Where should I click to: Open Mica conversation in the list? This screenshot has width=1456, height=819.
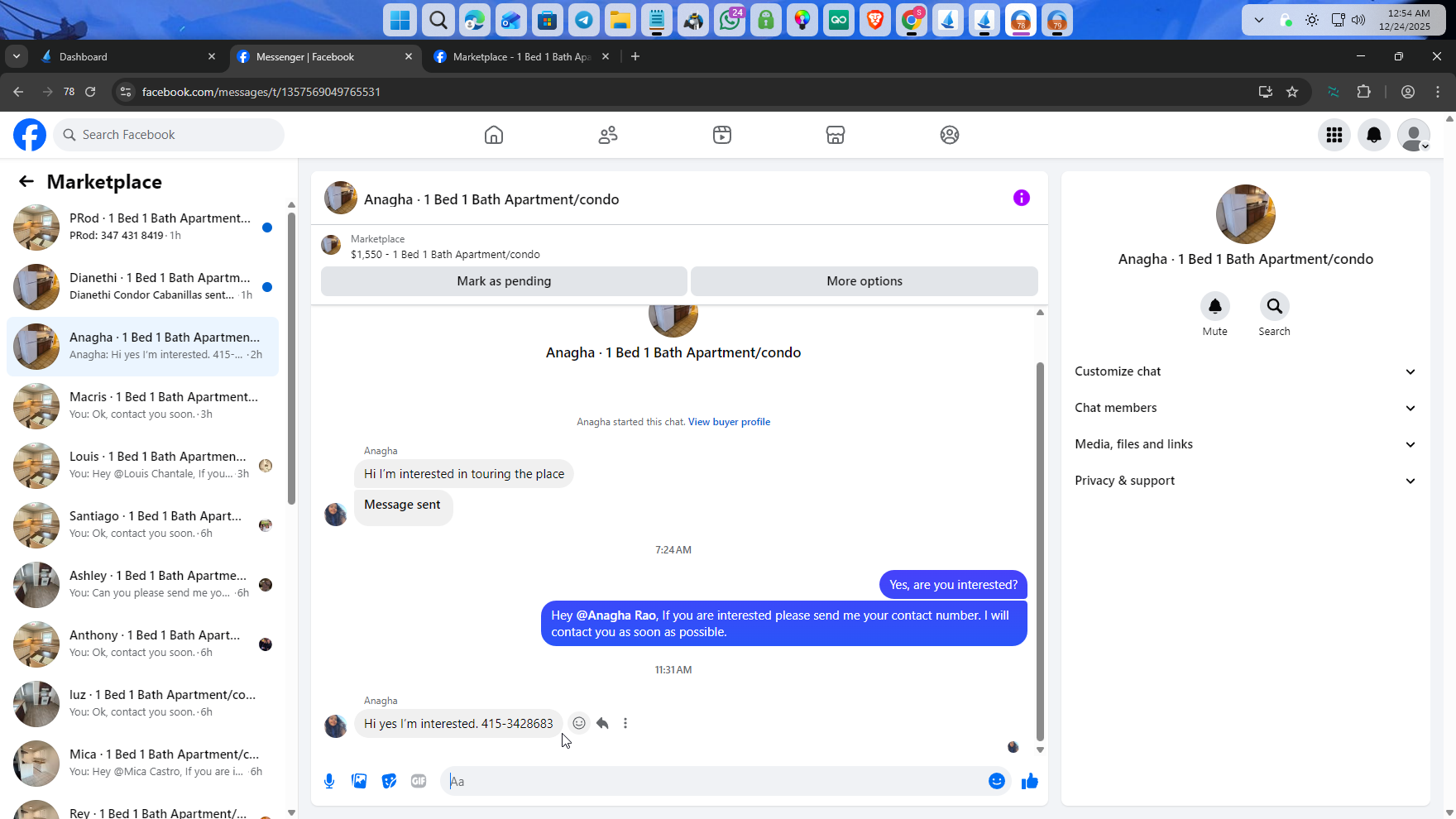(142, 764)
